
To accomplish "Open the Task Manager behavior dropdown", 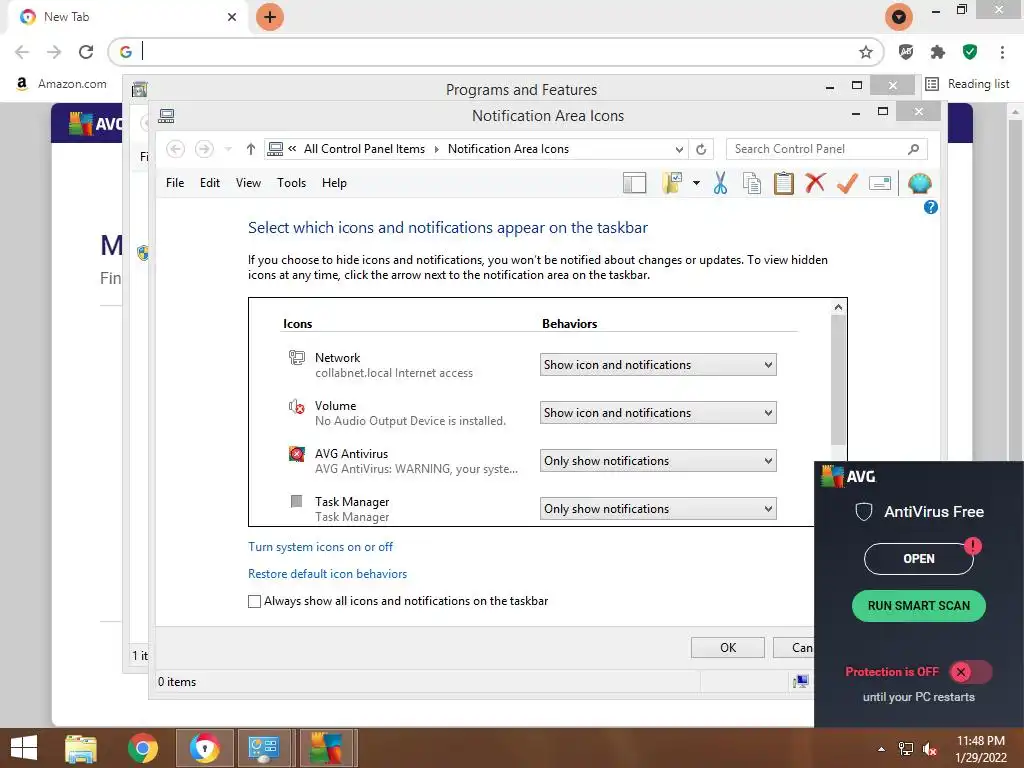I will point(658,509).
